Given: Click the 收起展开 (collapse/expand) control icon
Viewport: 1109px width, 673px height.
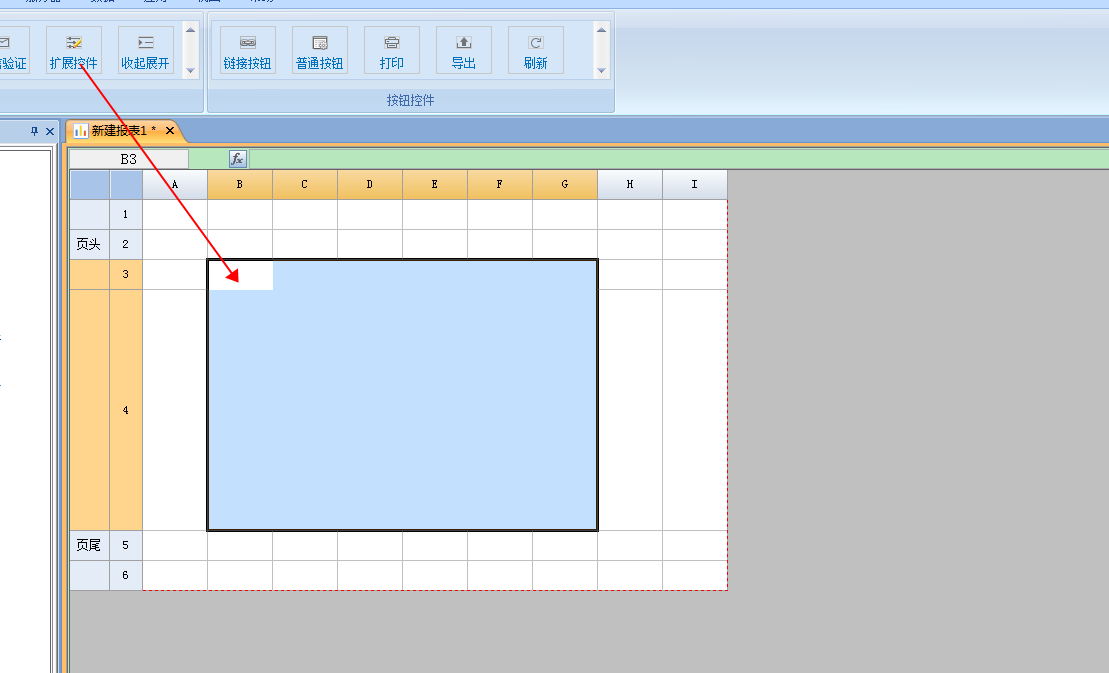Looking at the screenshot, I should 146,50.
